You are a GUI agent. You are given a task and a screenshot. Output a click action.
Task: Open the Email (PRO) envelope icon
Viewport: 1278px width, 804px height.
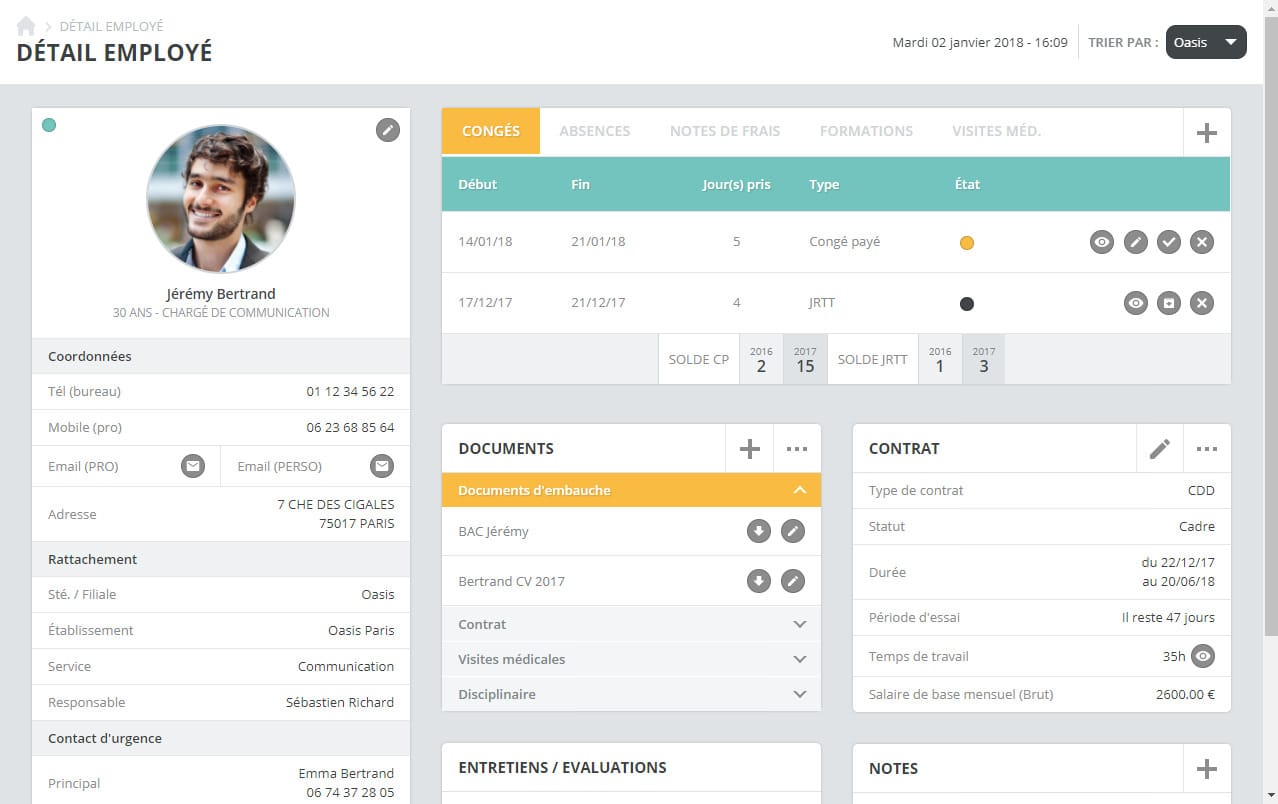click(x=193, y=466)
